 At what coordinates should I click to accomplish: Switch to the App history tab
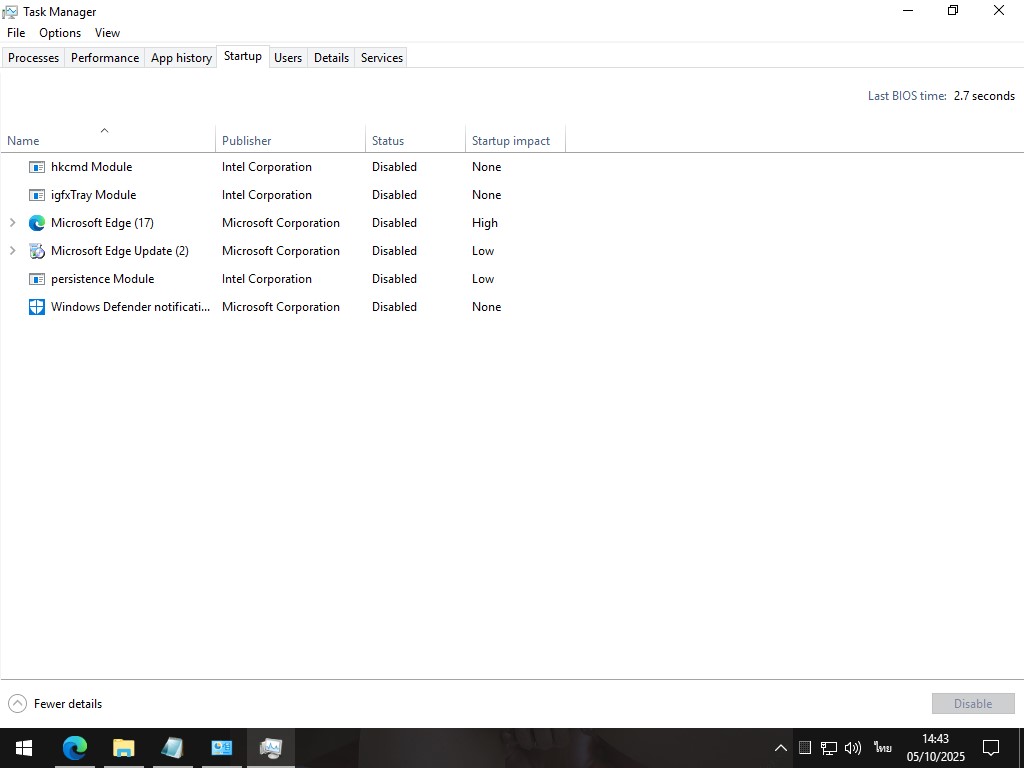pos(181,57)
